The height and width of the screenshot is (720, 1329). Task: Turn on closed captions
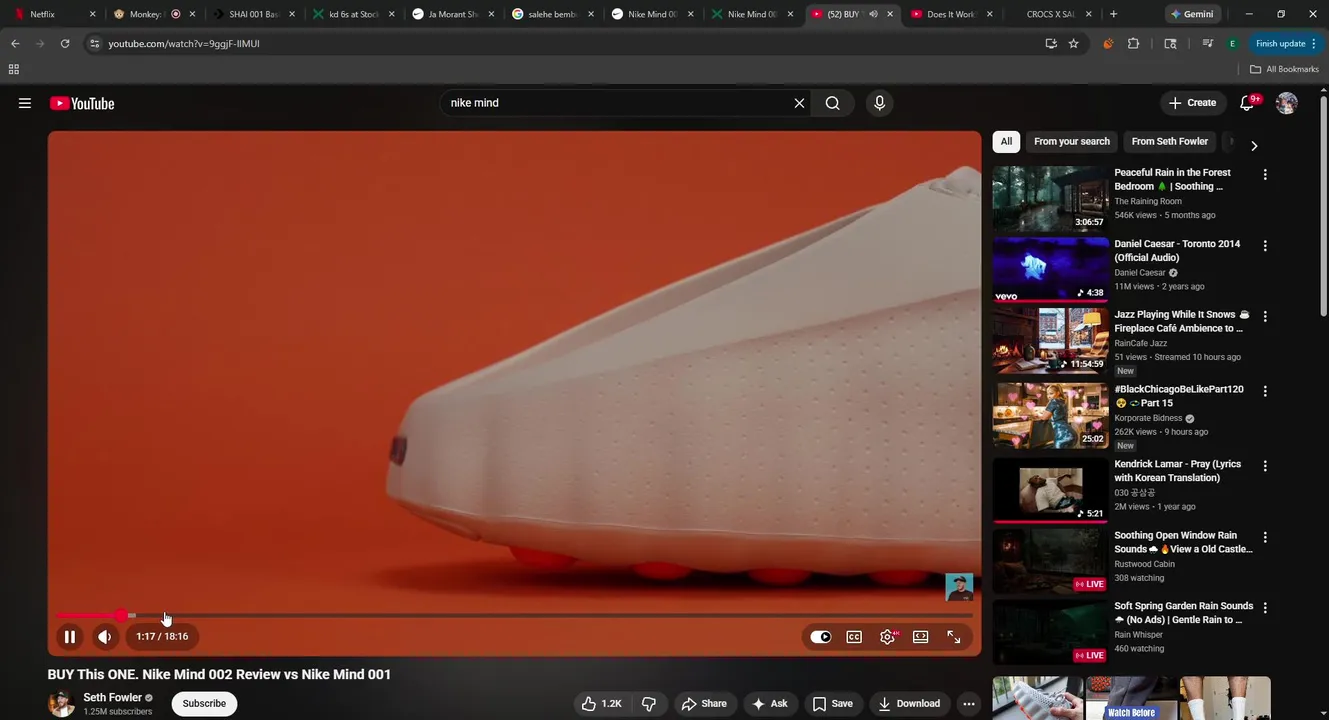tap(854, 637)
